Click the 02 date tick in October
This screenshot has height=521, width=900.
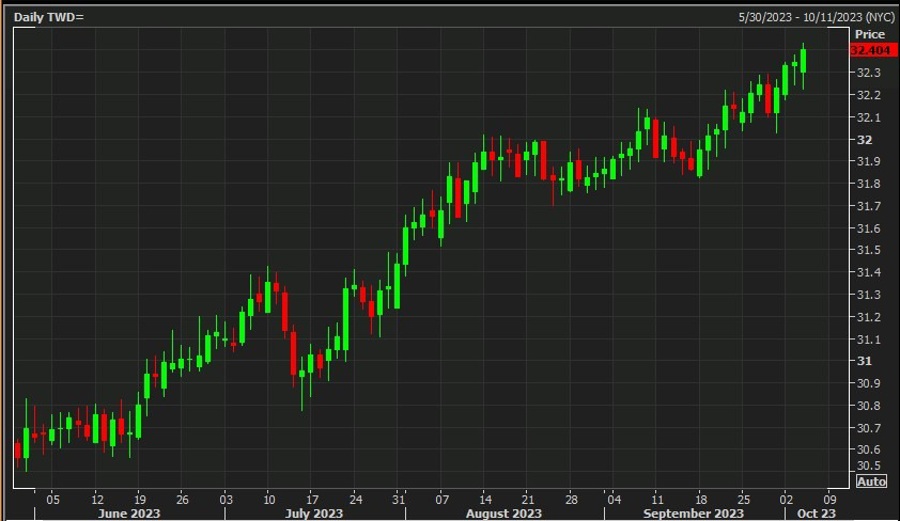(786, 500)
